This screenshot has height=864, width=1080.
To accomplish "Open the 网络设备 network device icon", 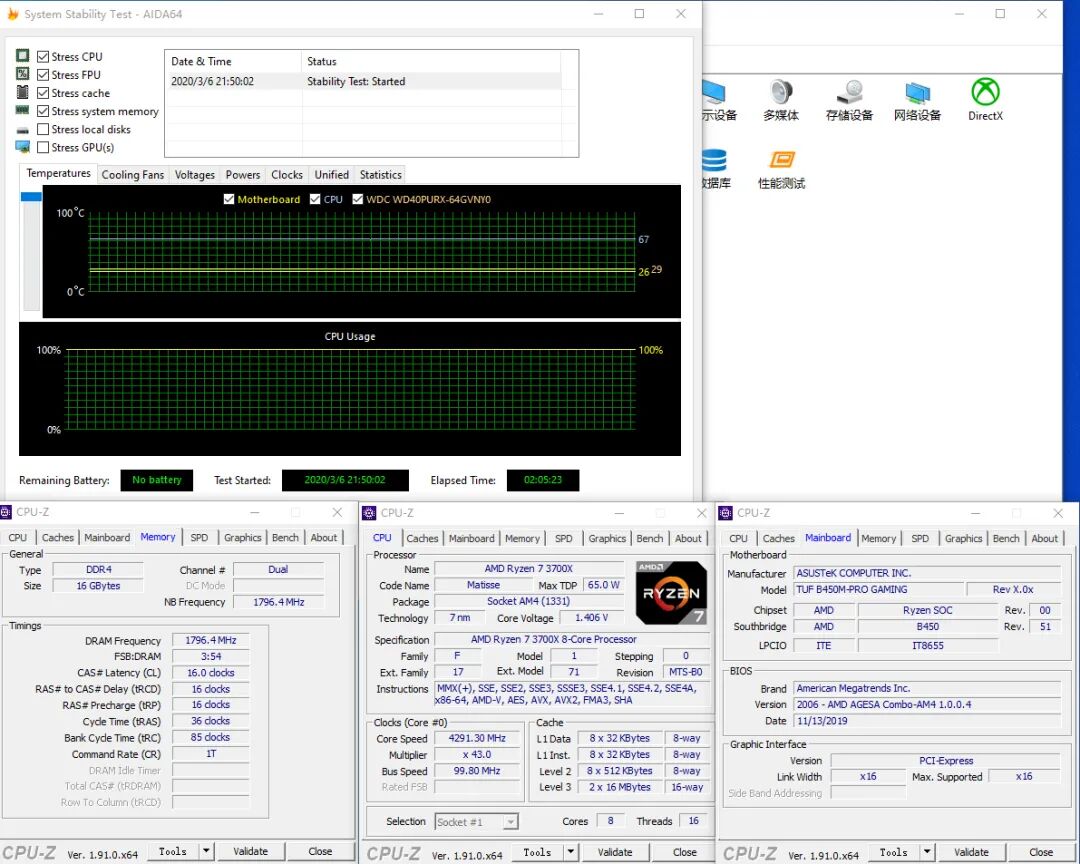I will pyautogui.click(x=917, y=92).
